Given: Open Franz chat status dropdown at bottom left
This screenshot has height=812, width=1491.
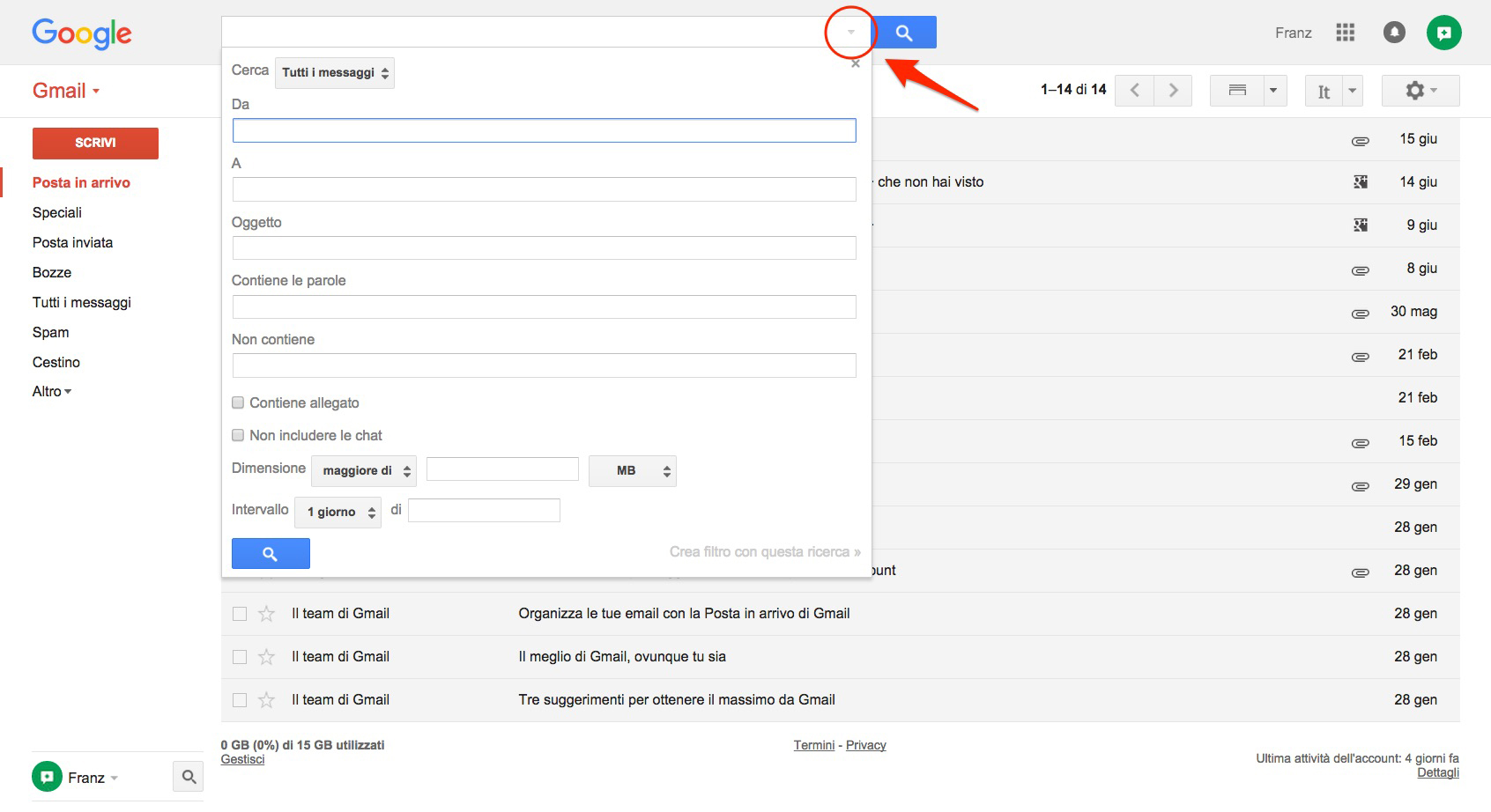Looking at the screenshot, I should click(x=115, y=778).
